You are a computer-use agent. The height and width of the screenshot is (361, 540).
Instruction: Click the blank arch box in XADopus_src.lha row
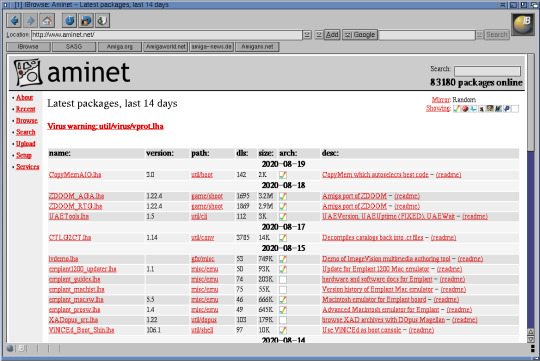283,320
